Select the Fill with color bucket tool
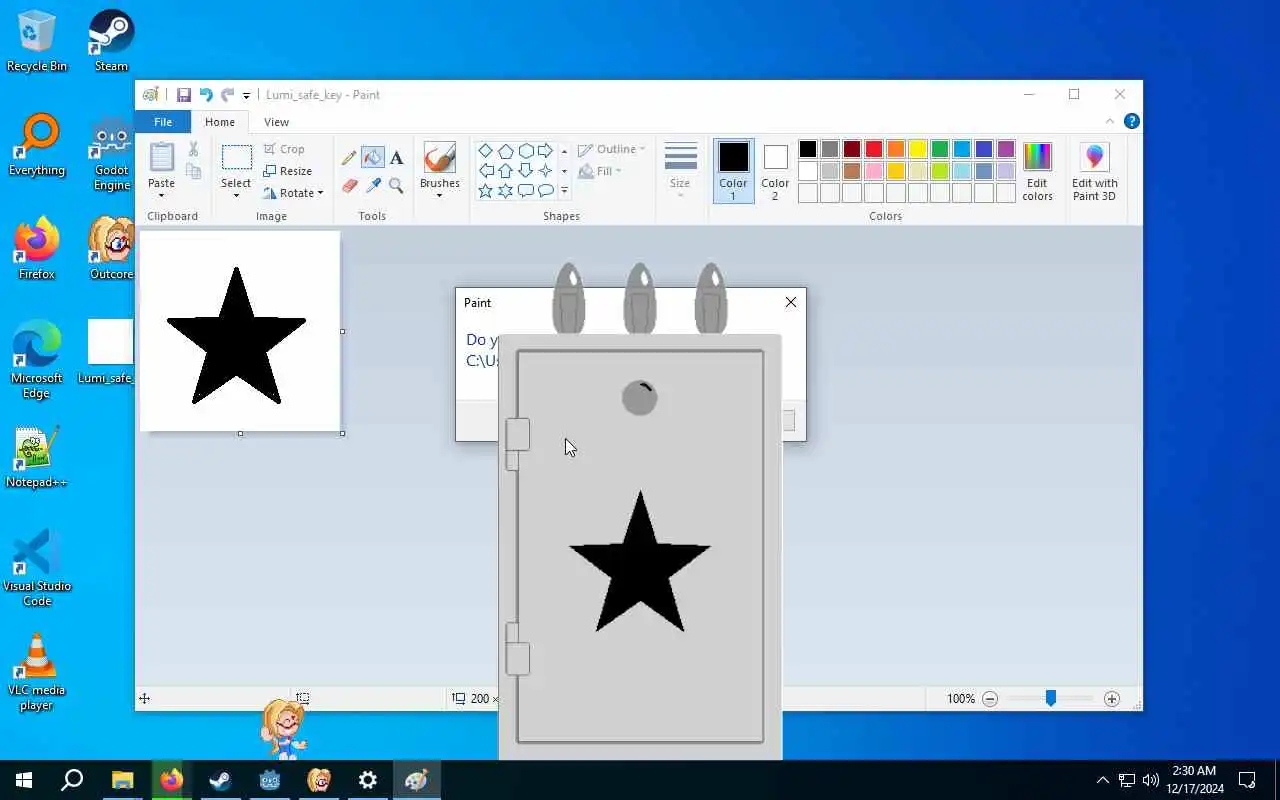The image size is (1280, 800). point(373,158)
